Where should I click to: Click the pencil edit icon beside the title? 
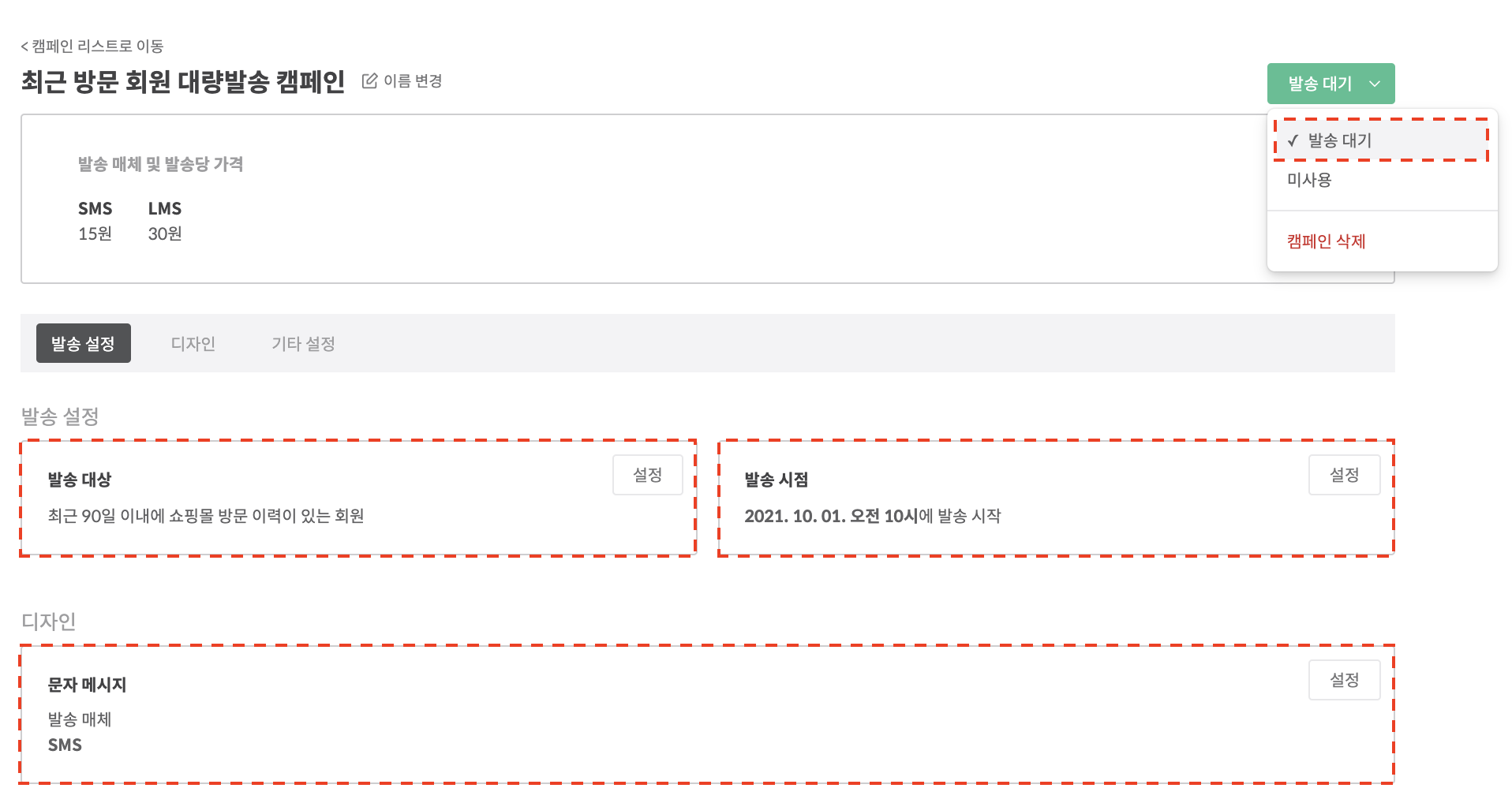369,81
